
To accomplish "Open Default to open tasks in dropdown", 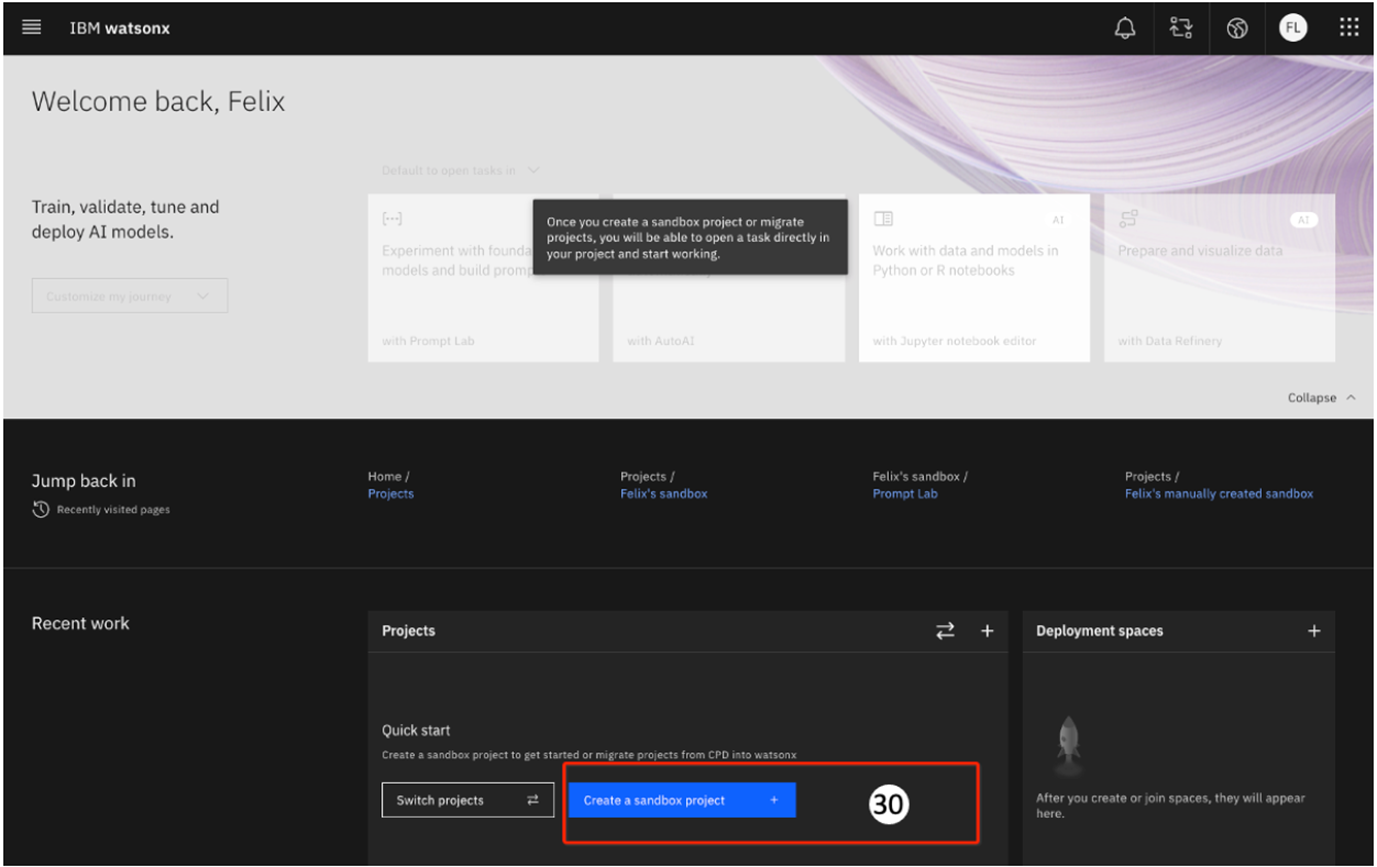I will click(x=461, y=171).
